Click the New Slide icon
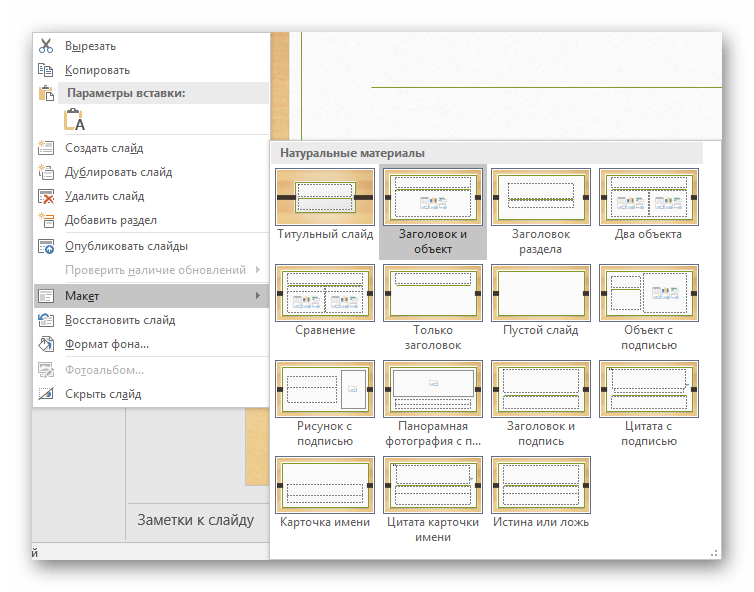The image size is (754, 592). point(46,148)
